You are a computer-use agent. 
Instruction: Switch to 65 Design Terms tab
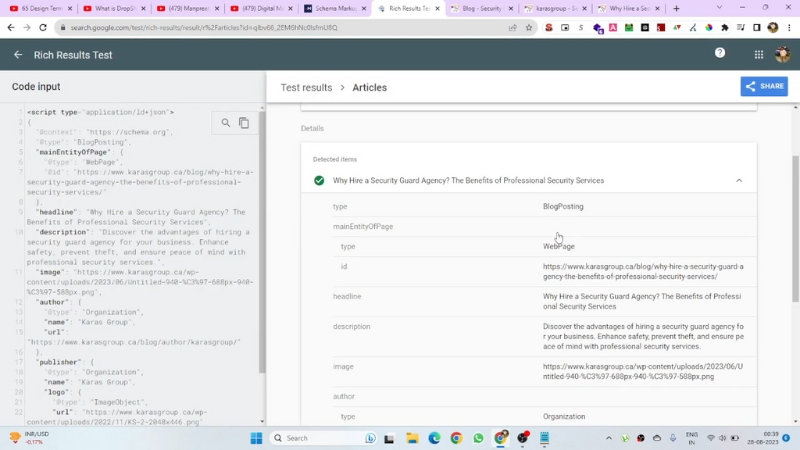41,8
